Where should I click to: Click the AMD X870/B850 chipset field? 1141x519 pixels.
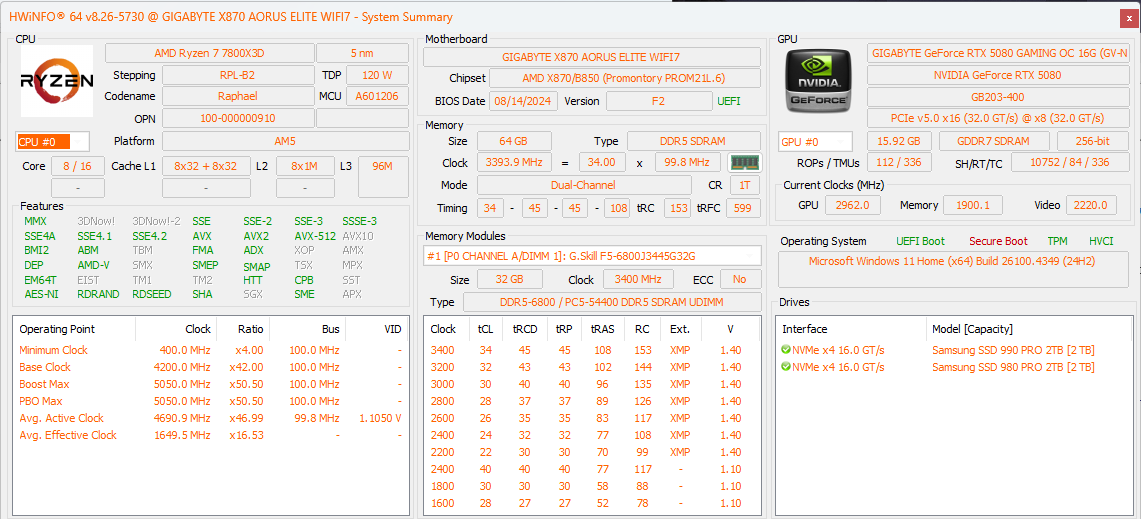(624, 78)
